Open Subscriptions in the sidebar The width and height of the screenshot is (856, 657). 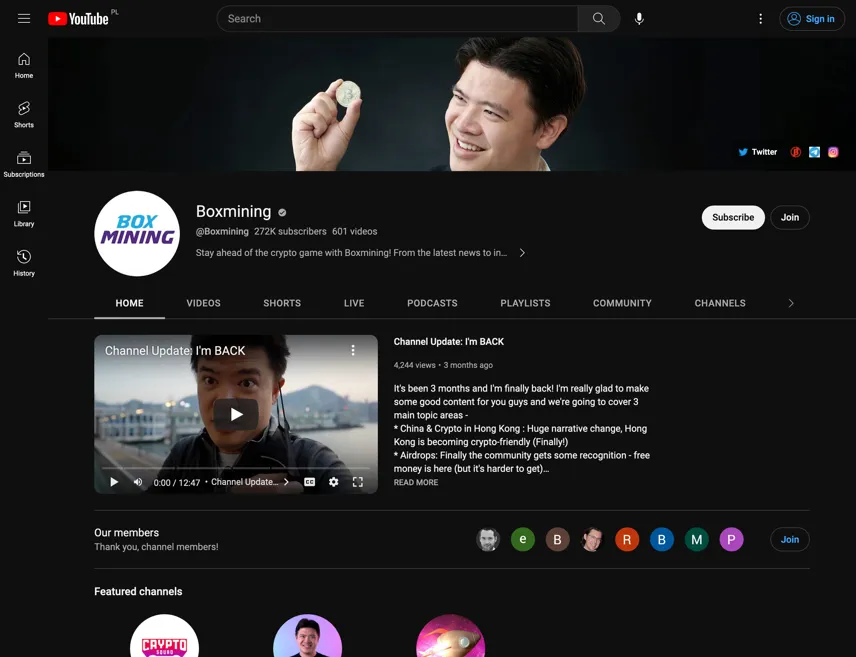click(24, 164)
